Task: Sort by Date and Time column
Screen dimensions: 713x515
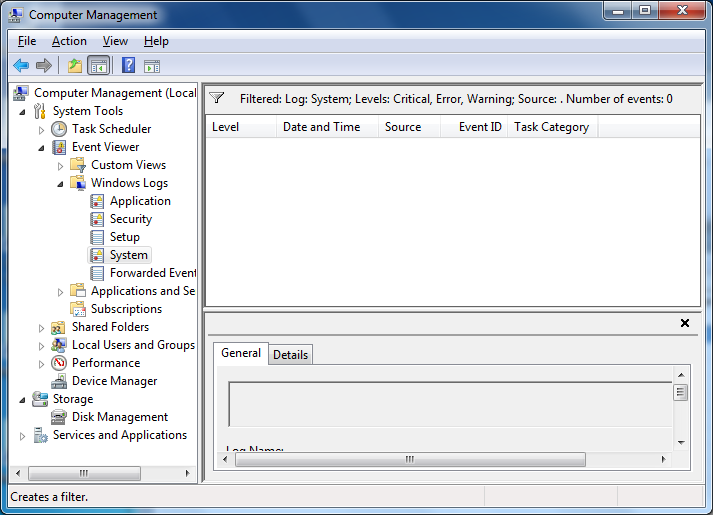Action: [x=321, y=127]
